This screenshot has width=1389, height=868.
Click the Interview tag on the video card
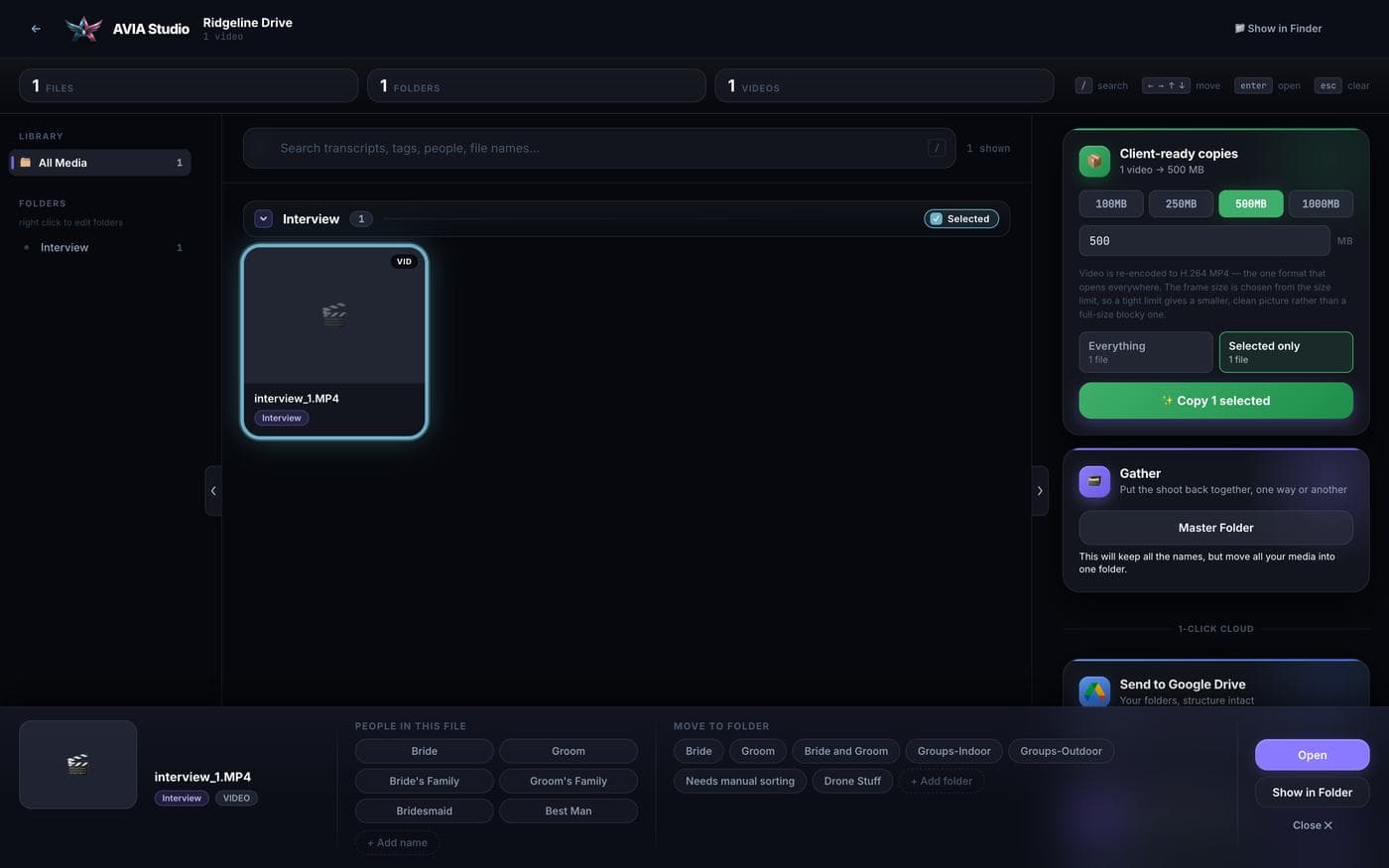[282, 419]
